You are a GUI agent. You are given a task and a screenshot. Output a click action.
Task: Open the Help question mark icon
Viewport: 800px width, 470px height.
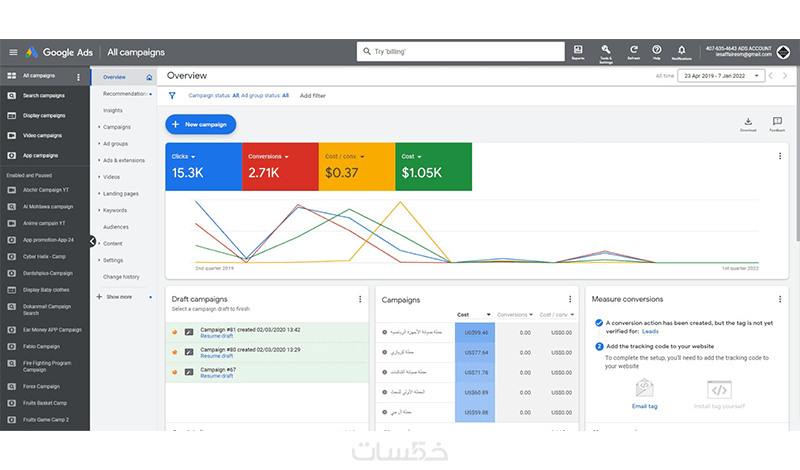[x=657, y=52]
